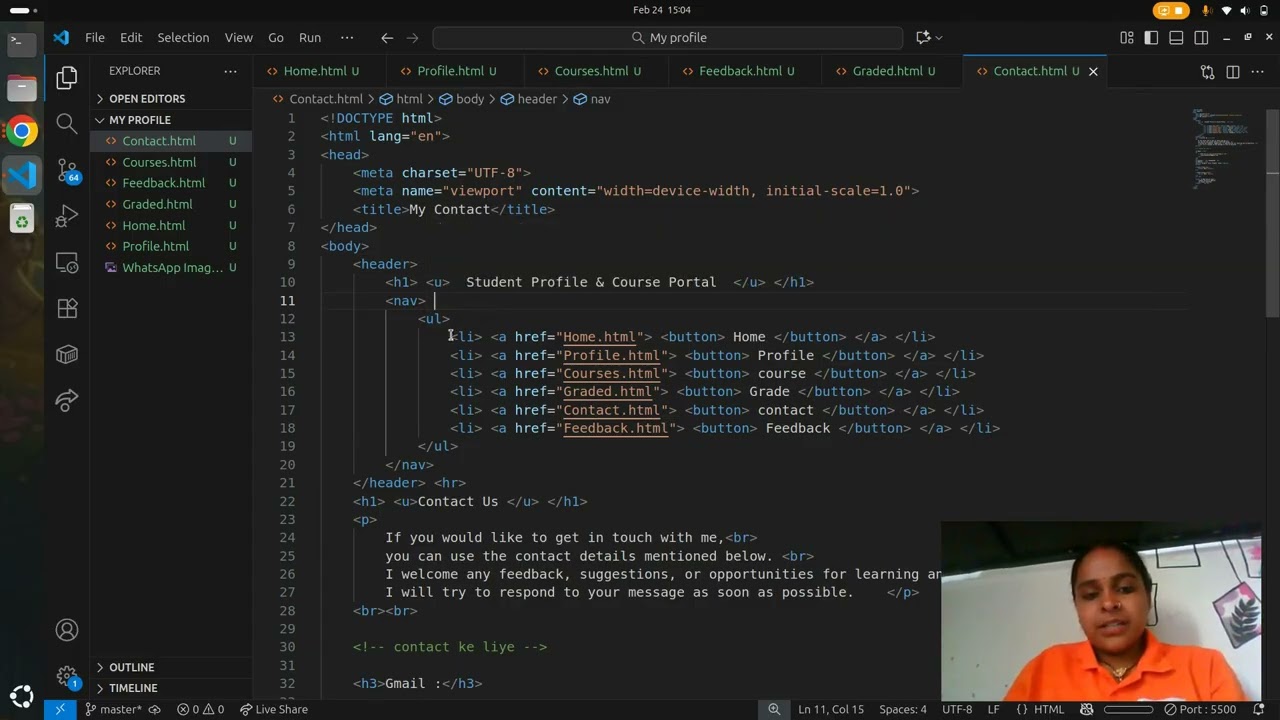The image size is (1280, 720).
Task: Expand the OPEN EDITORS section
Action: (x=147, y=99)
